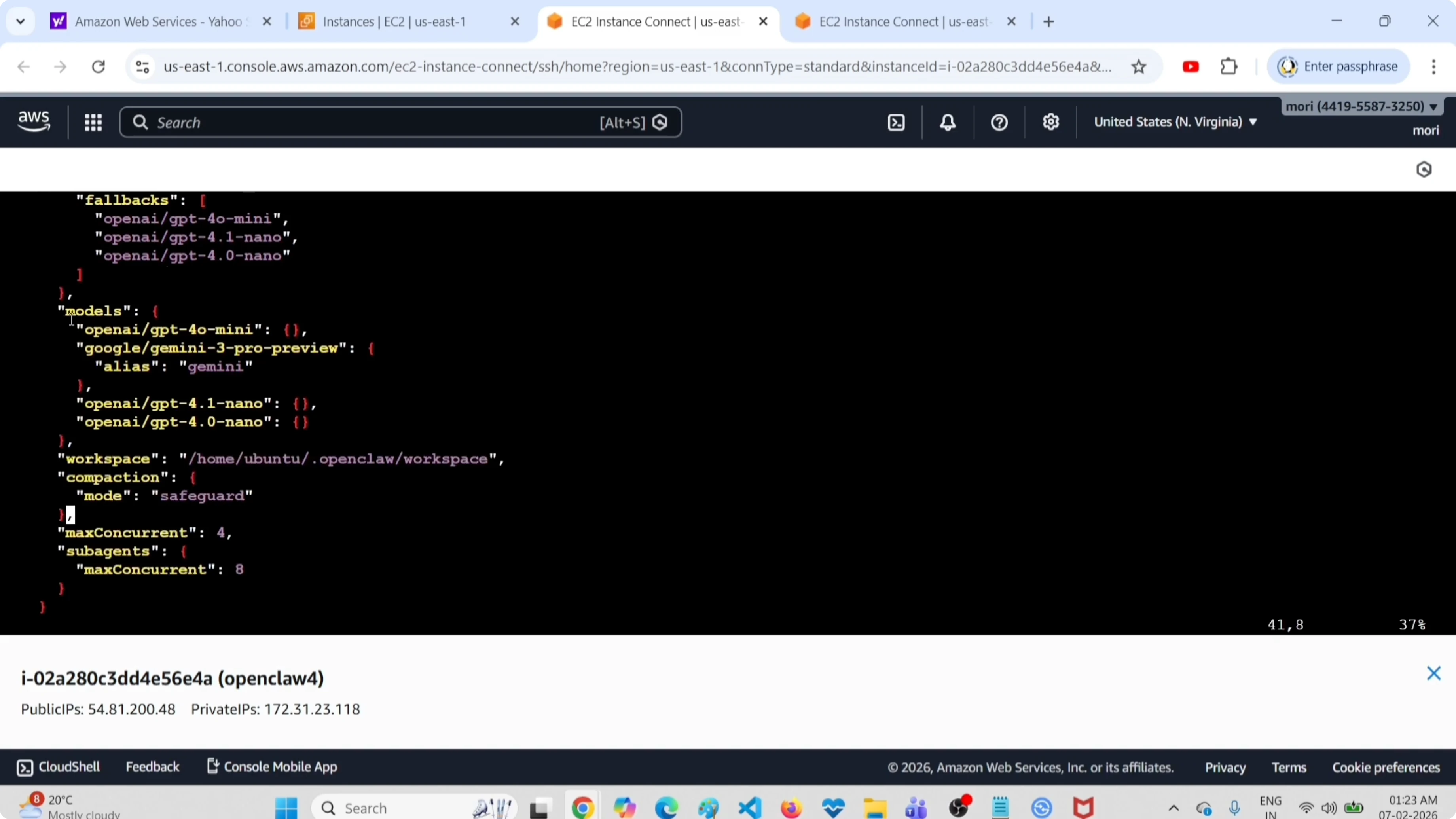
Task: Switch to the Instances | EC2 tab
Action: pyautogui.click(x=394, y=21)
